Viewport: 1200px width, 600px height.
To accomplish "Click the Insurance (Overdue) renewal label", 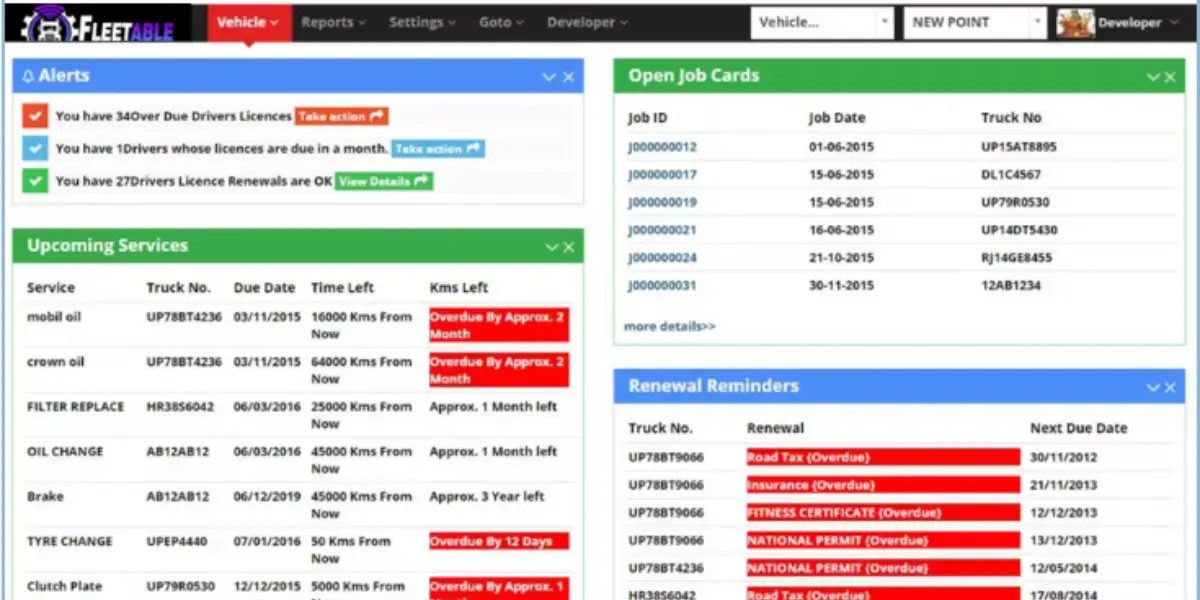I will (x=883, y=485).
